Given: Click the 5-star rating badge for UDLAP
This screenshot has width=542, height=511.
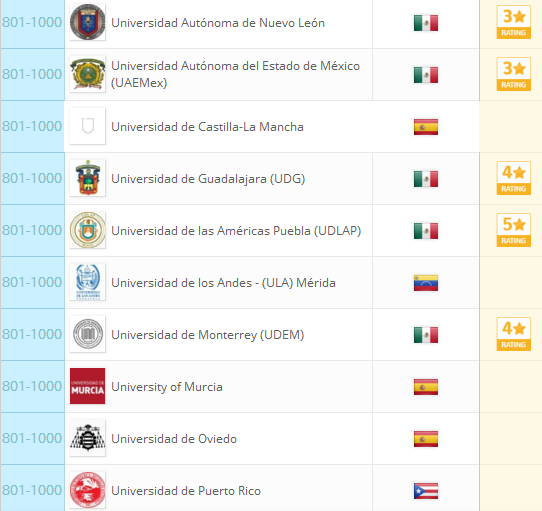Looking at the screenshot, I should [514, 230].
